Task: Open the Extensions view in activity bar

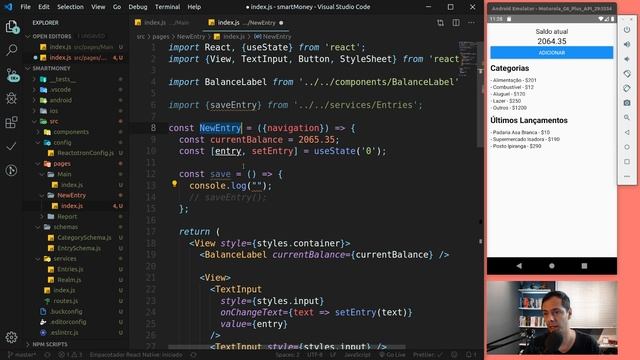Action: [x=11, y=122]
